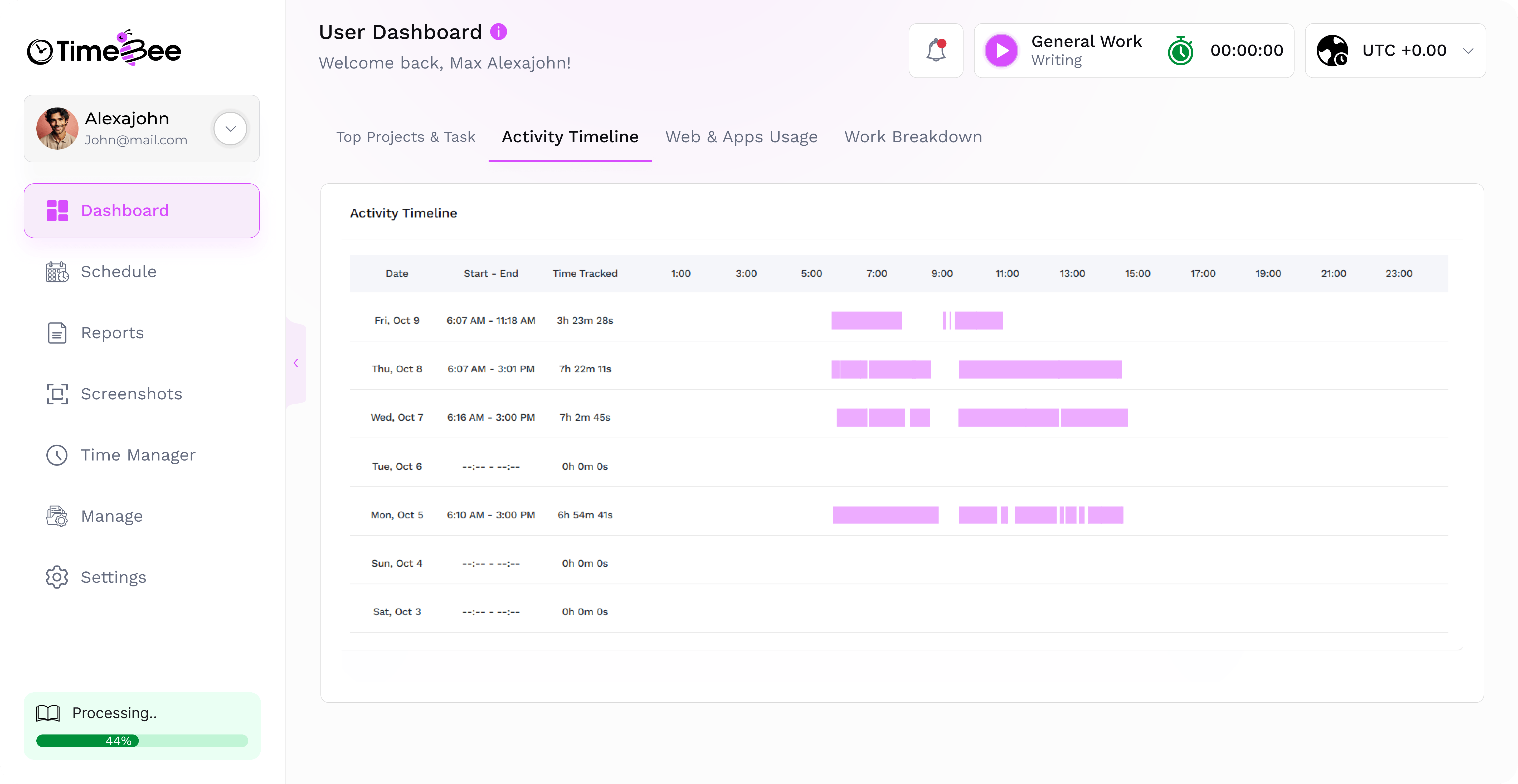This screenshot has height=784, width=1518.
Task: Click the 'Tue, Oct 6' date cell
Action: 397,467
